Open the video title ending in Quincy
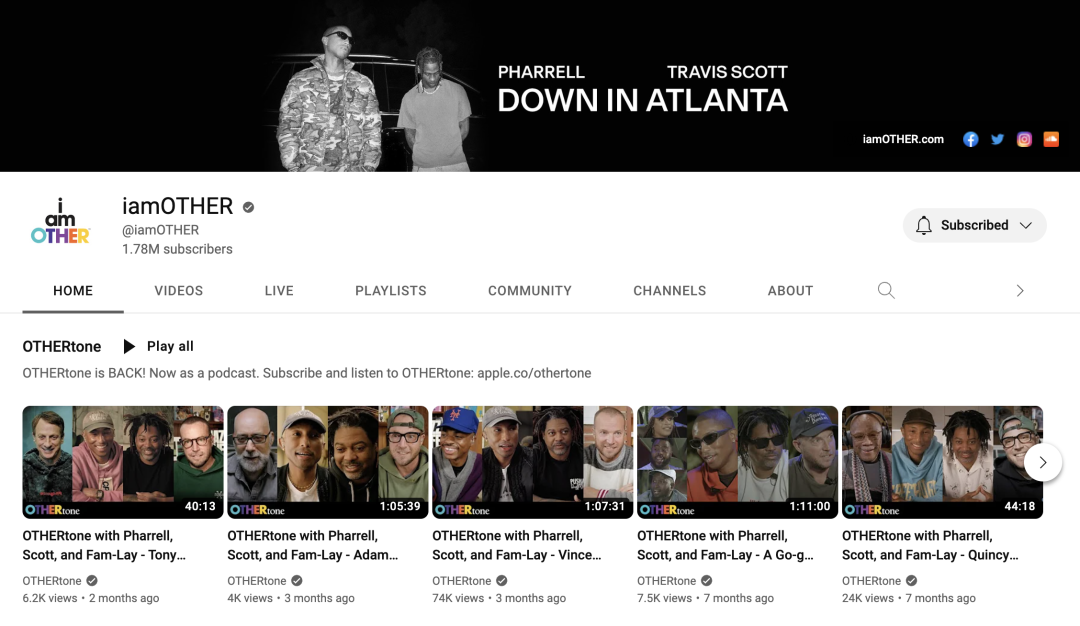Screen dimensions: 1080x626 (x=930, y=545)
